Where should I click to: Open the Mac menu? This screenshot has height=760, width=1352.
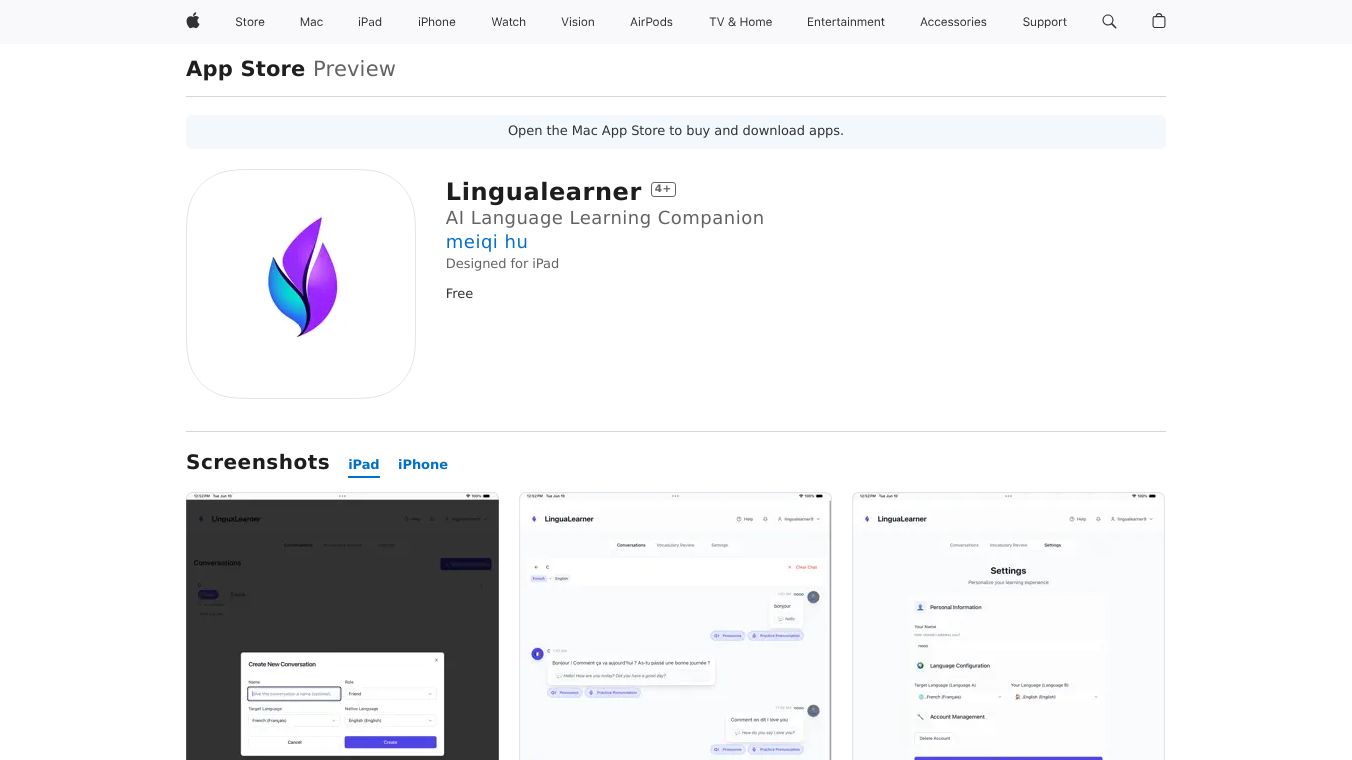click(312, 22)
